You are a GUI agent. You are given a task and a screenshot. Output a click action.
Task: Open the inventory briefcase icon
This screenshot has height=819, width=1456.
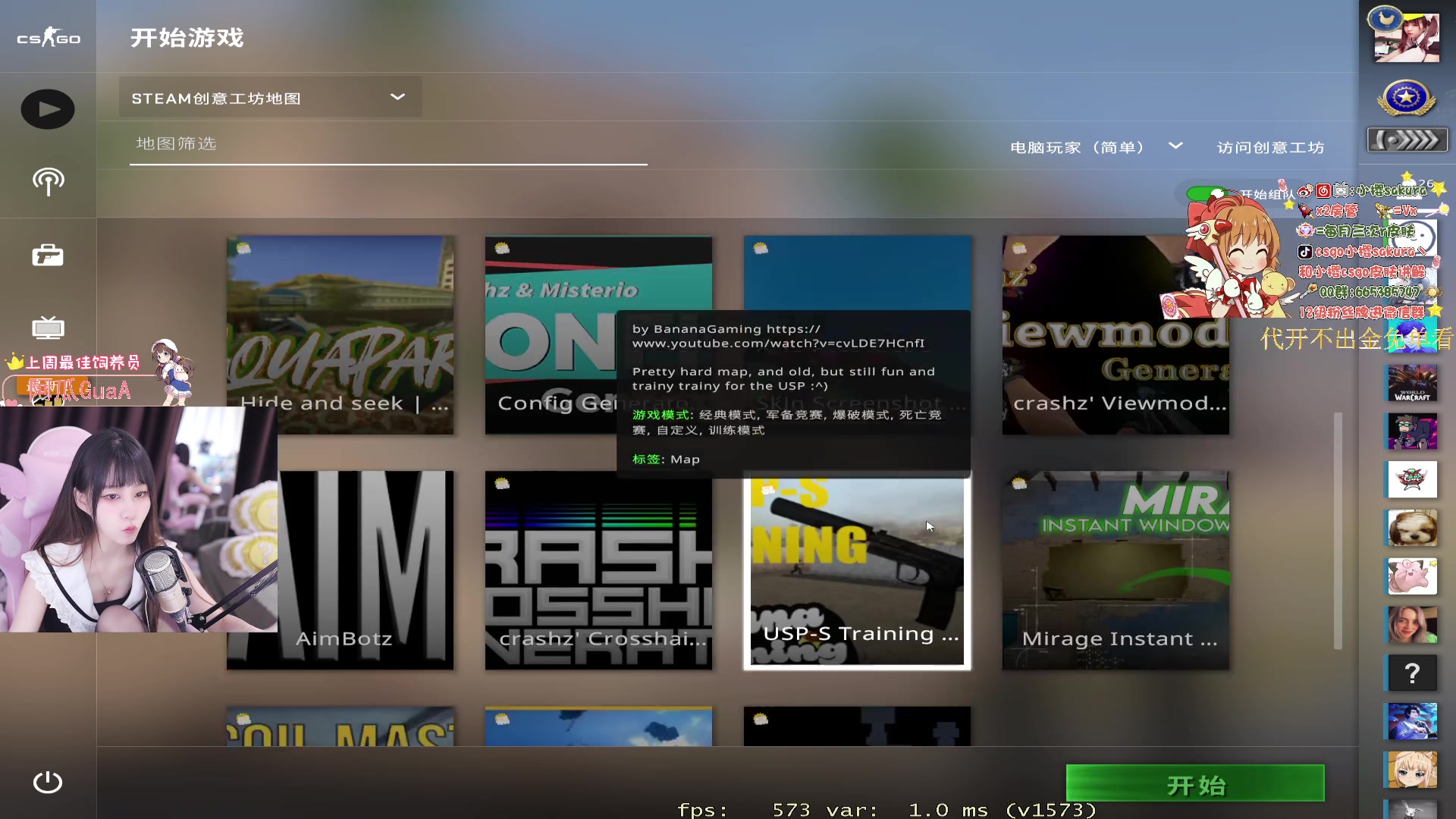tap(48, 256)
